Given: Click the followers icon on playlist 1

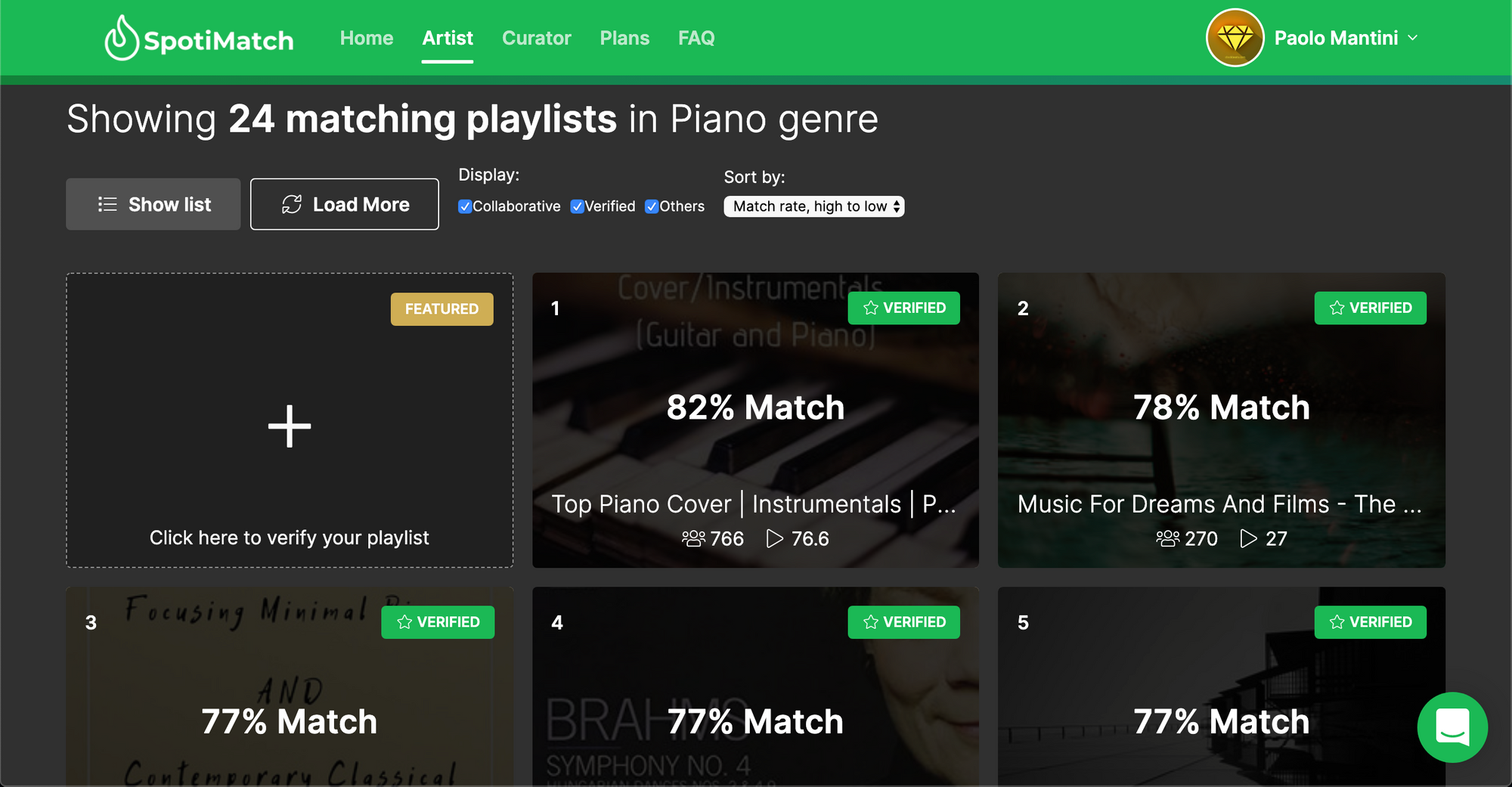Looking at the screenshot, I should point(693,538).
